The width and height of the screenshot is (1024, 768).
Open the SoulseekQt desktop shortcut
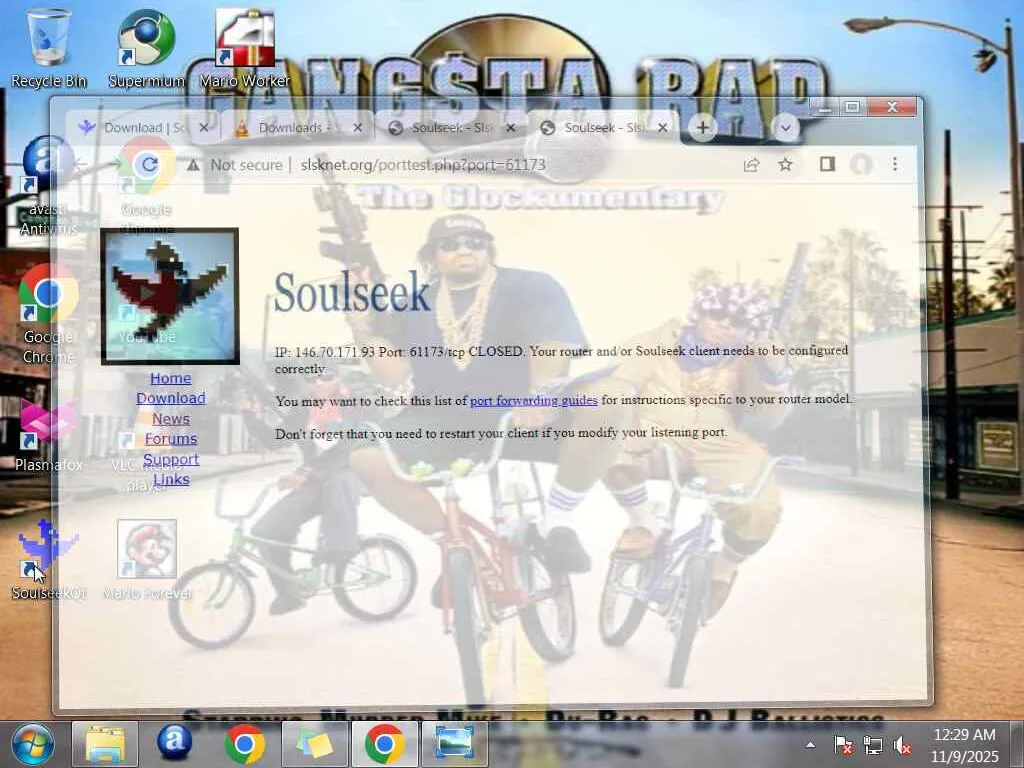tap(48, 560)
